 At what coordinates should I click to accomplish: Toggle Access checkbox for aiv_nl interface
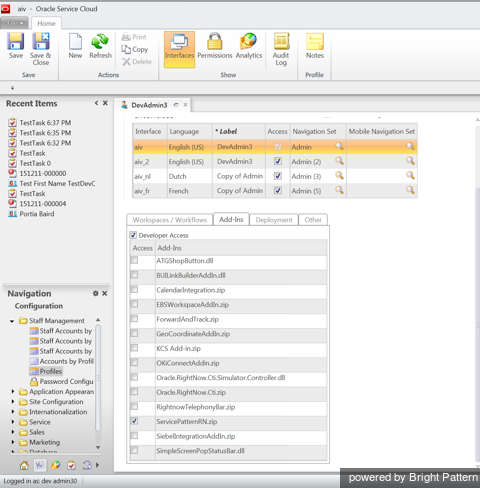[x=278, y=176]
